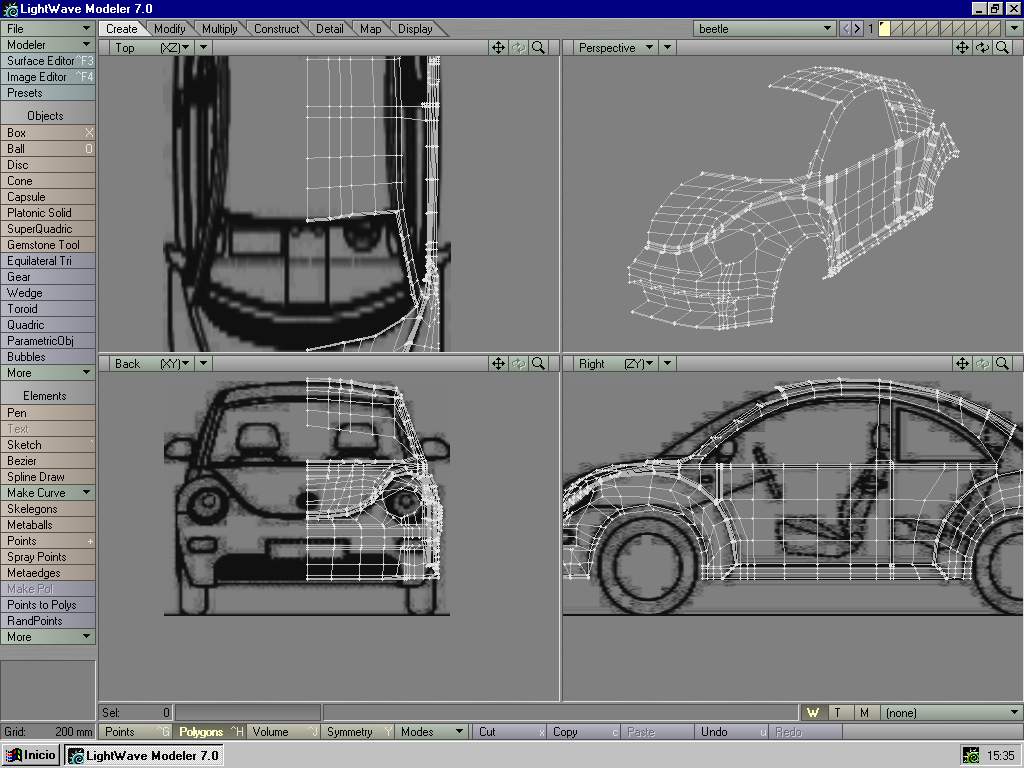Click the Inicio start button
This screenshot has height=768, width=1024.
click(32, 755)
